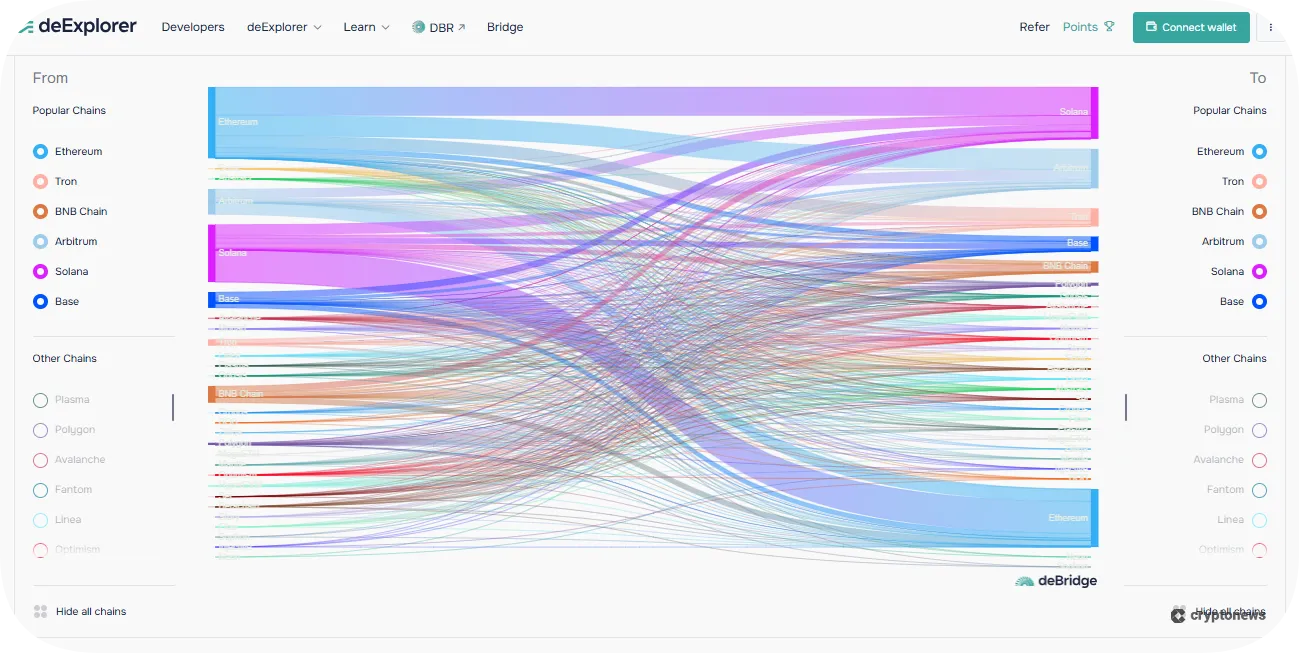Enable Linea in From other chains

coord(57,520)
